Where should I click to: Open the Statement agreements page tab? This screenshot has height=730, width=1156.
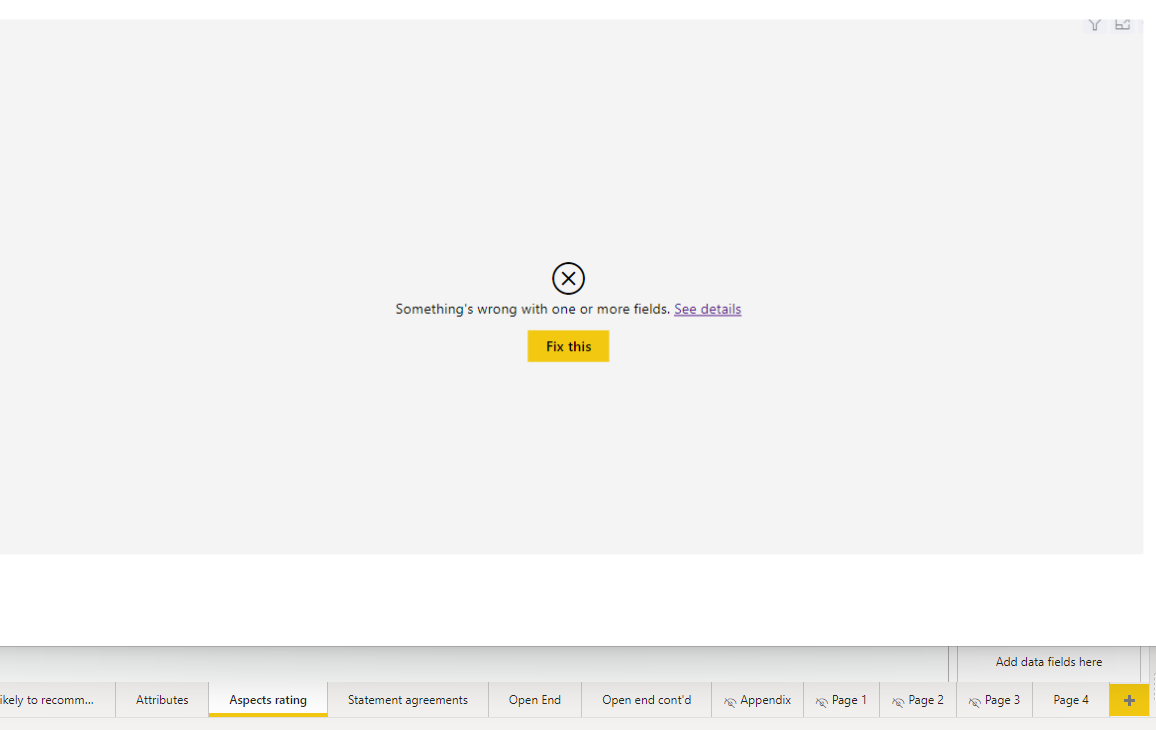(408, 700)
